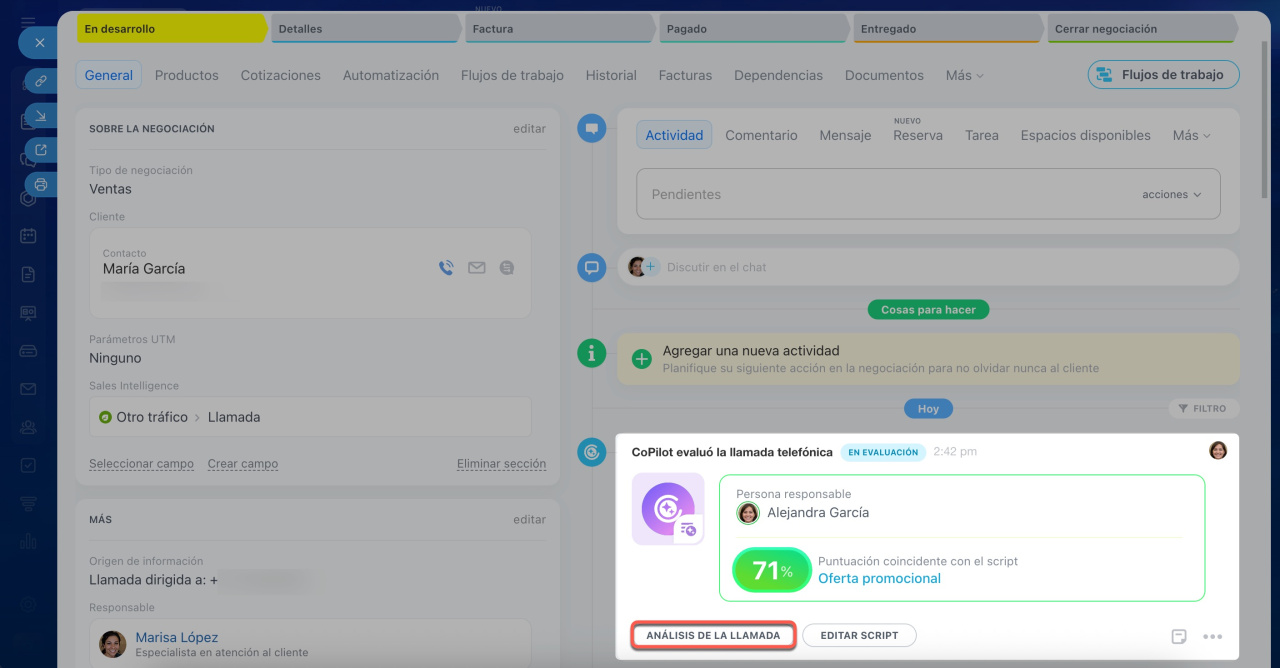Image resolution: width=1280 pixels, height=668 pixels.
Task: Open the Filtro button in the timeline
Action: click(1203, 408)
